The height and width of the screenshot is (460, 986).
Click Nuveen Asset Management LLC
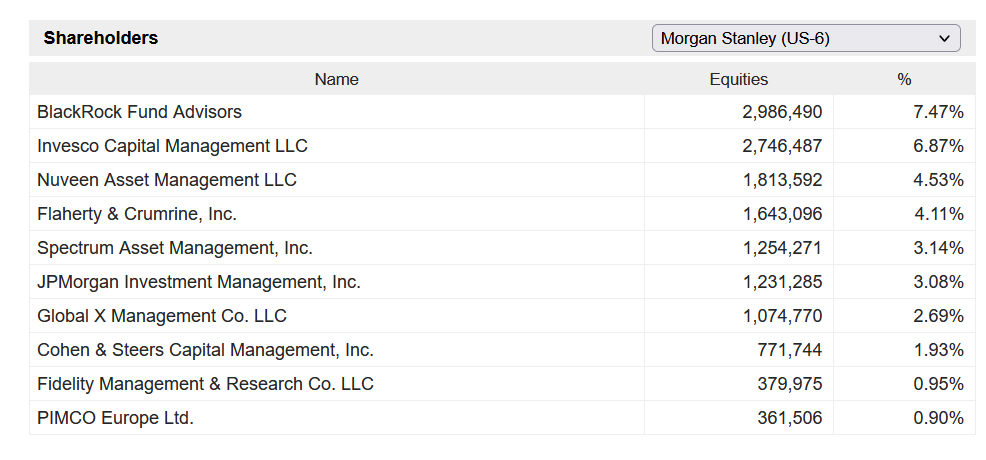click(167, 180)
